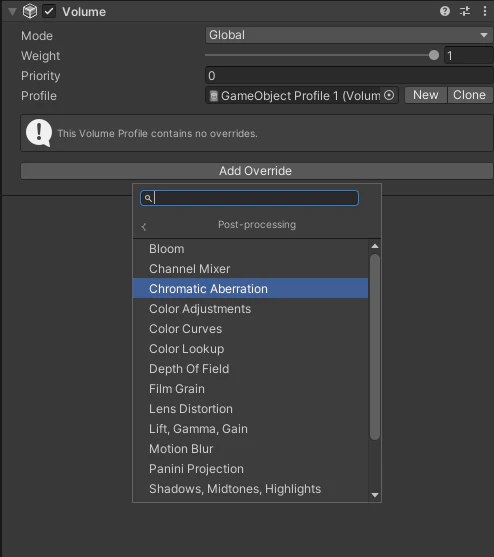Viewport: 494px width, 557px height.
Task: Open the Mode dropdown set to Global
Action: [x=349, y=35]
